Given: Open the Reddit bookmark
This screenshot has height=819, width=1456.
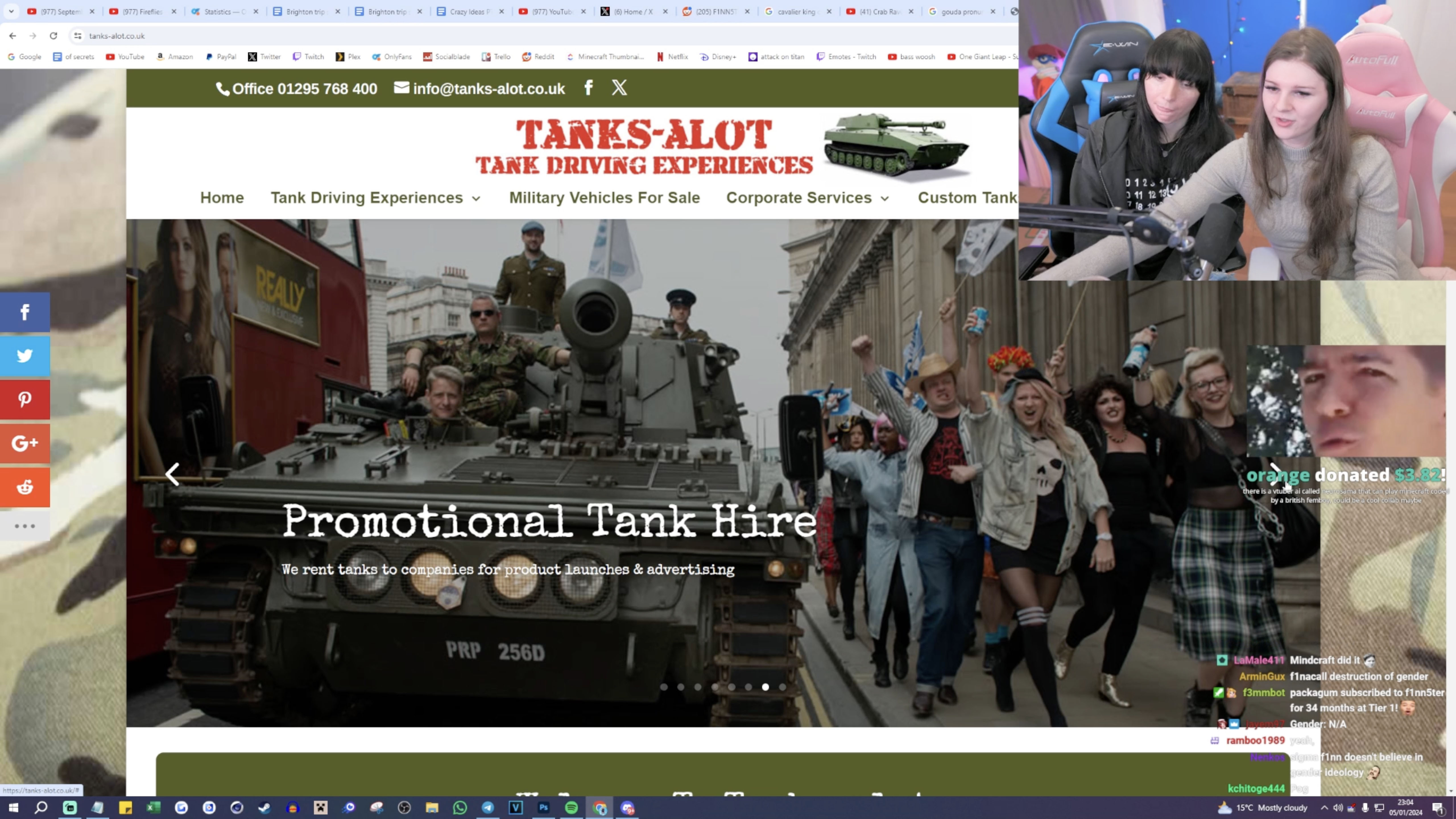Looking at the screenshot, I should (x=538, y=57).
